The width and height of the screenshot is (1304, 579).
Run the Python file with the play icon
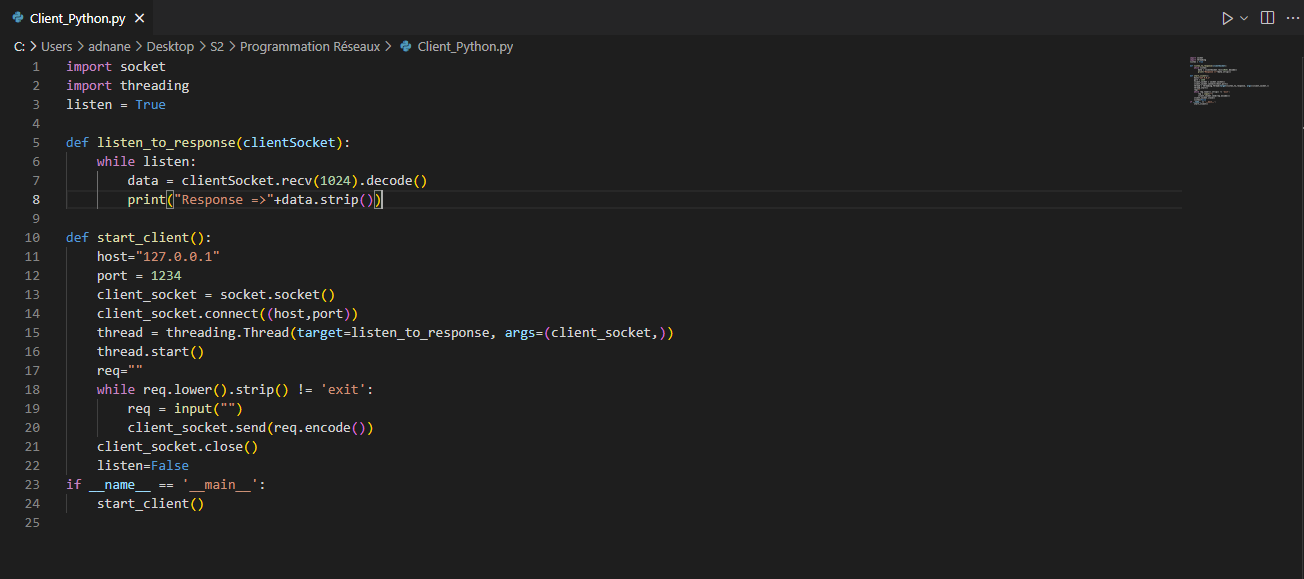[1226, 17]
